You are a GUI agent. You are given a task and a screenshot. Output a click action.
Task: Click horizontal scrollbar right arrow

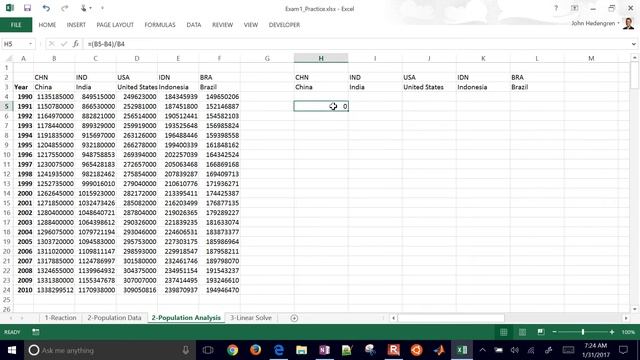(x=626, y=318)
